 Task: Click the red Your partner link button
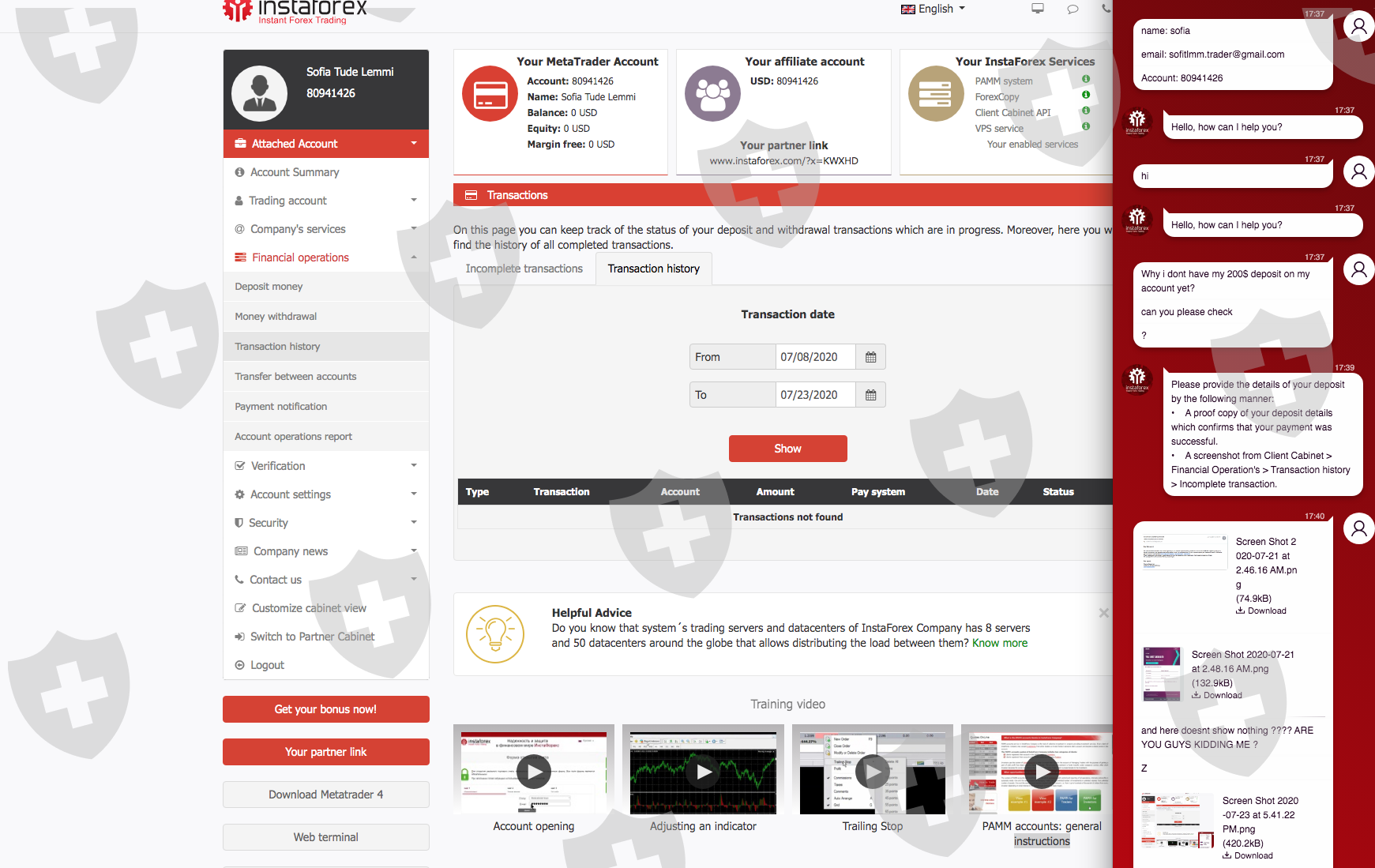[x=326, y=752]
